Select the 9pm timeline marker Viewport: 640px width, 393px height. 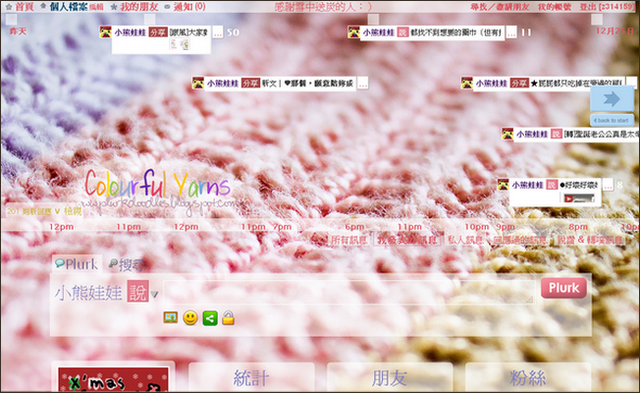point(505,227)
